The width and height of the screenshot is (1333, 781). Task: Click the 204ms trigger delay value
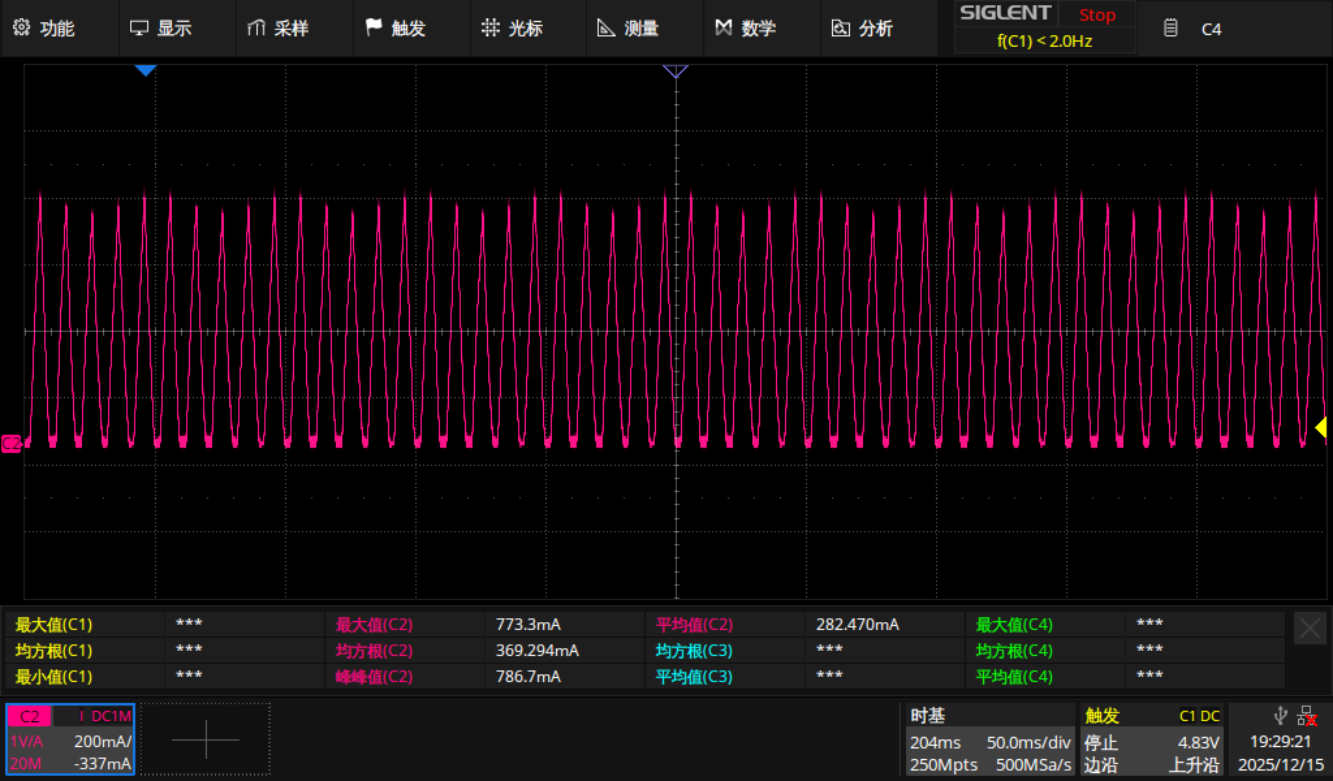tap(935, 743)
